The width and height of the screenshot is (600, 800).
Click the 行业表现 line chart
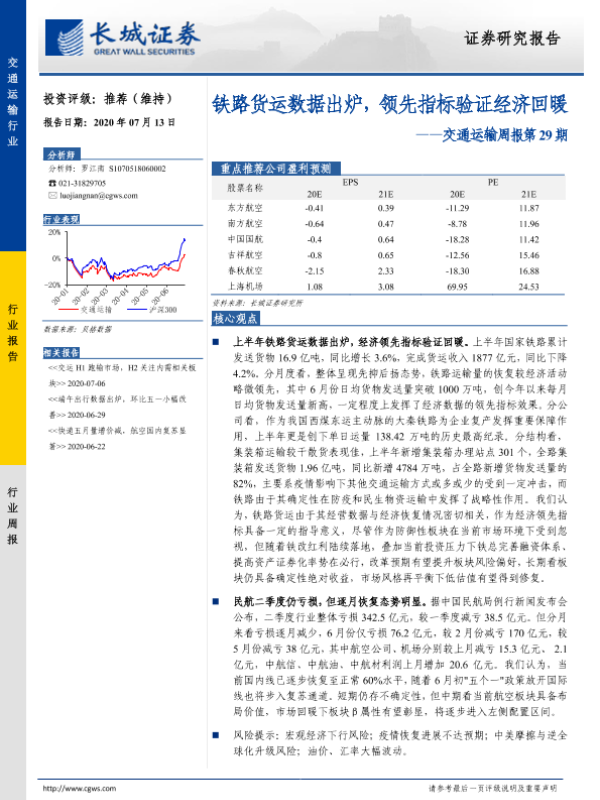click(x=117, y=263)
